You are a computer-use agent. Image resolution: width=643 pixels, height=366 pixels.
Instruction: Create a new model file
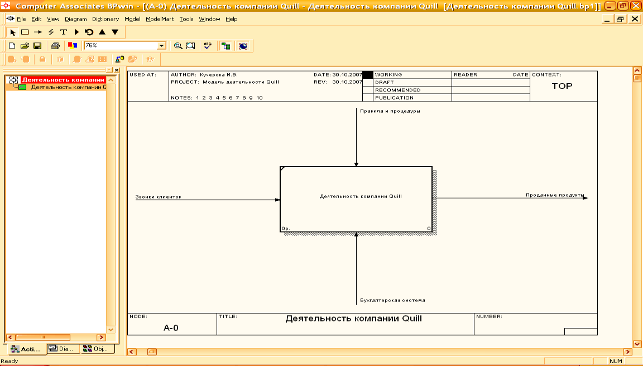click(12, 45)
